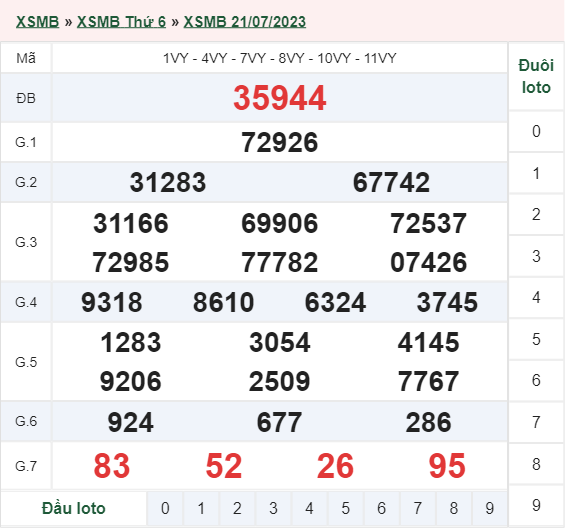The image size is (565, 528).
Task: Click the G.3 number 72985
Action: tap(131, 262)
